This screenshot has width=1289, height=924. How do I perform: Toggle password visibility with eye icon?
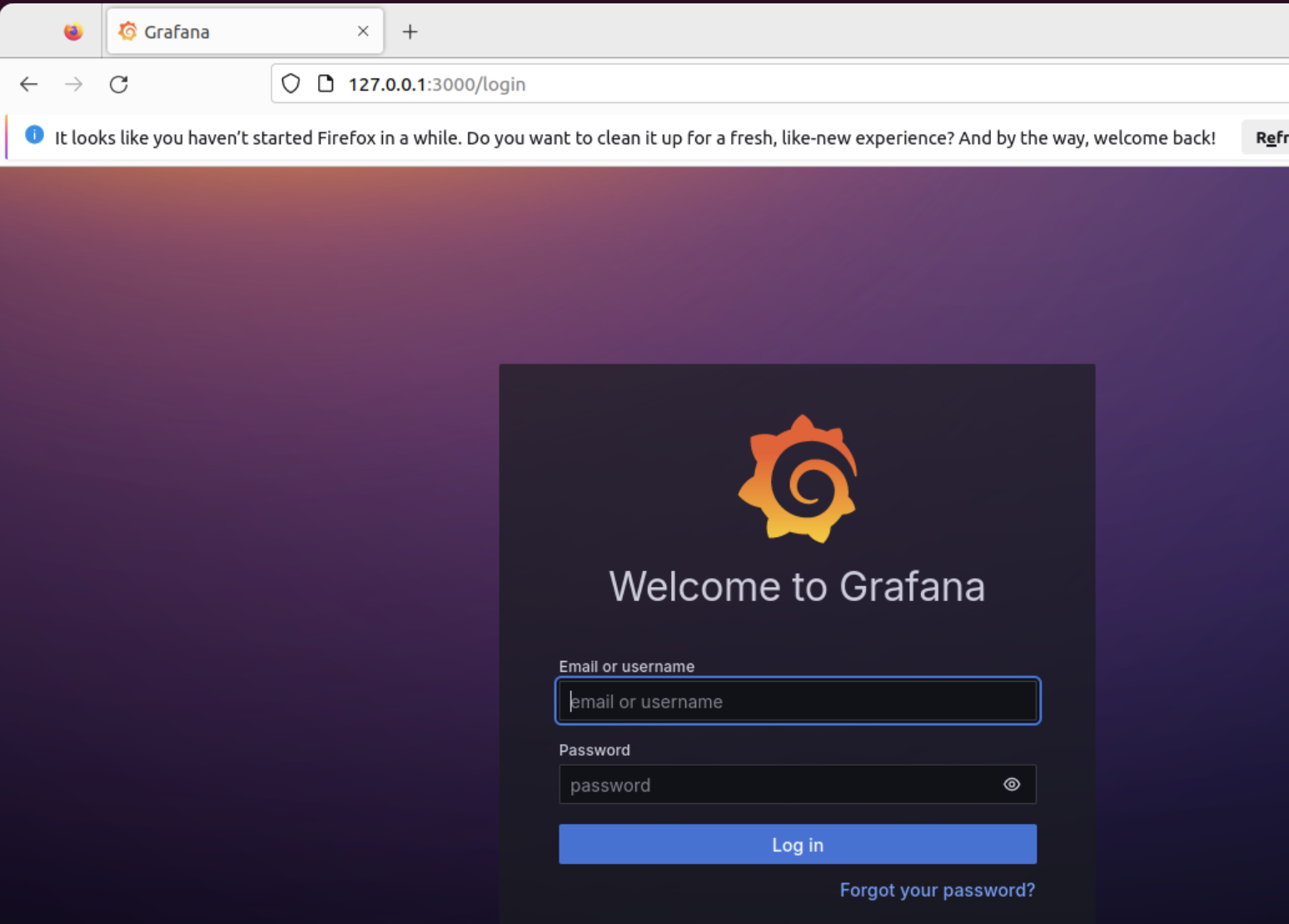coord(1012,784)
